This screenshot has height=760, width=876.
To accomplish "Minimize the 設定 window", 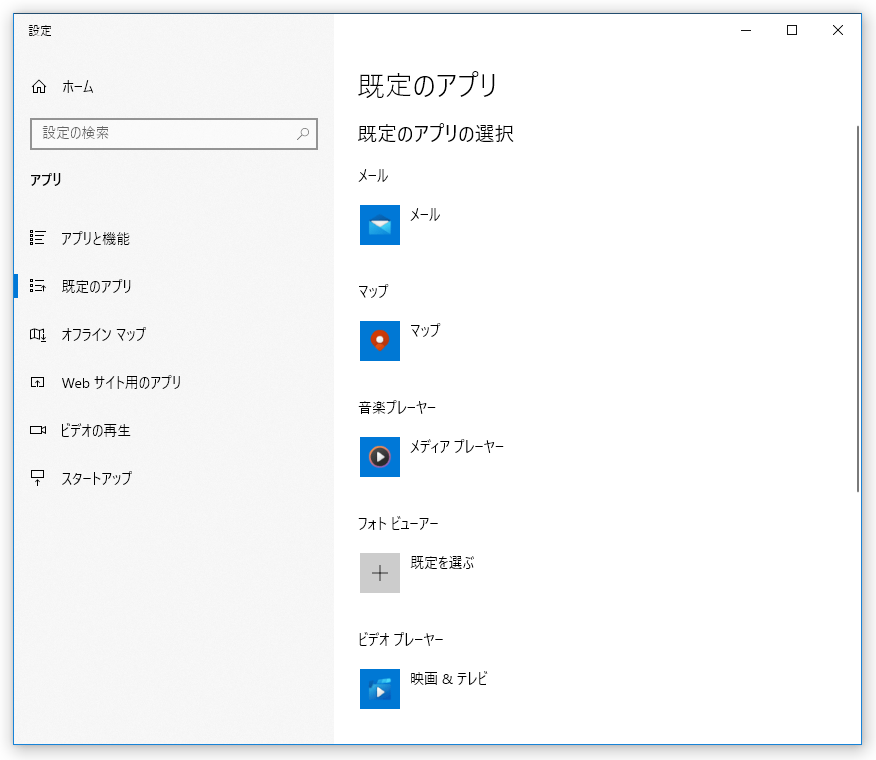I will pyautogui.click(x=746, y=30).
